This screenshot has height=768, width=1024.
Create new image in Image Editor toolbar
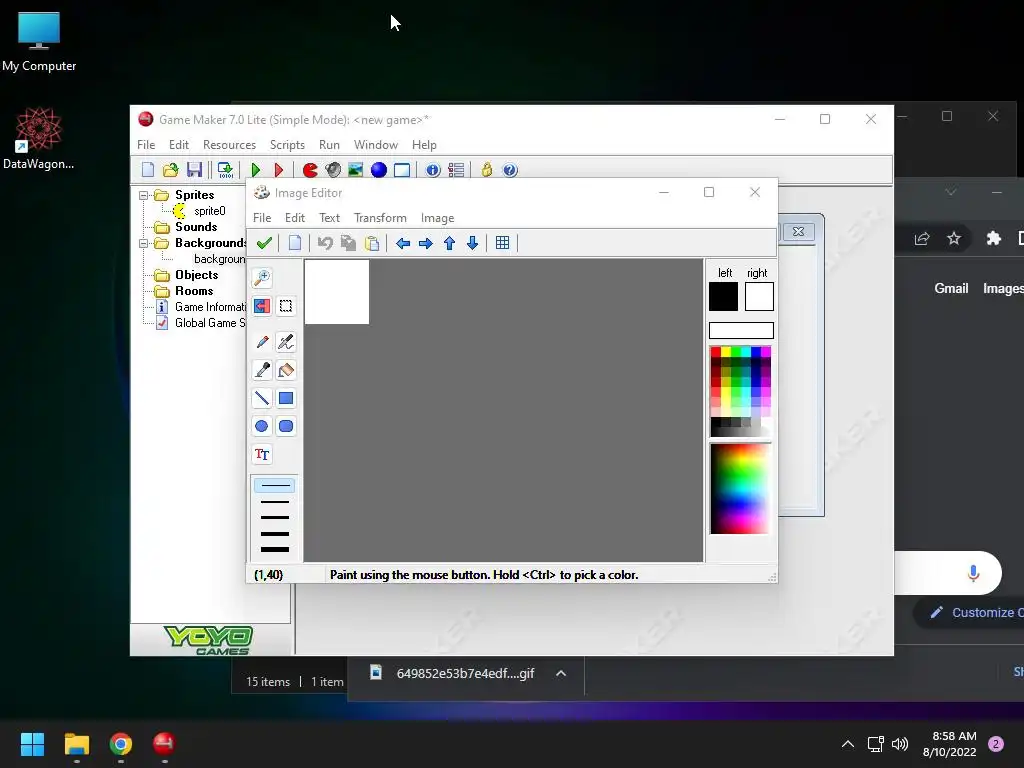pyautogui.click(x=295, y=243)
